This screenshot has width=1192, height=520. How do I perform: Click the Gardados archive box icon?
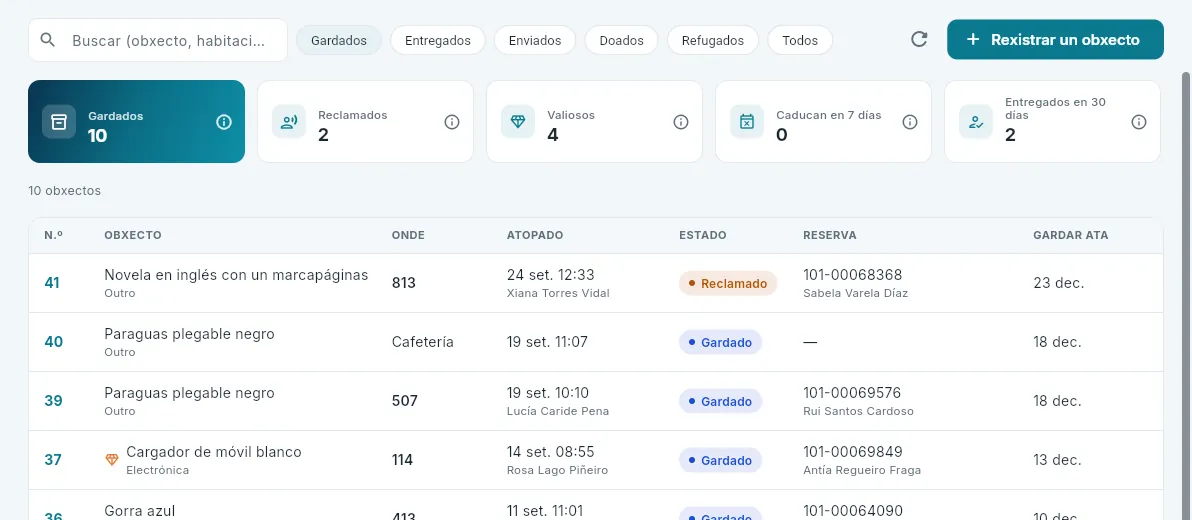(59, 122)
